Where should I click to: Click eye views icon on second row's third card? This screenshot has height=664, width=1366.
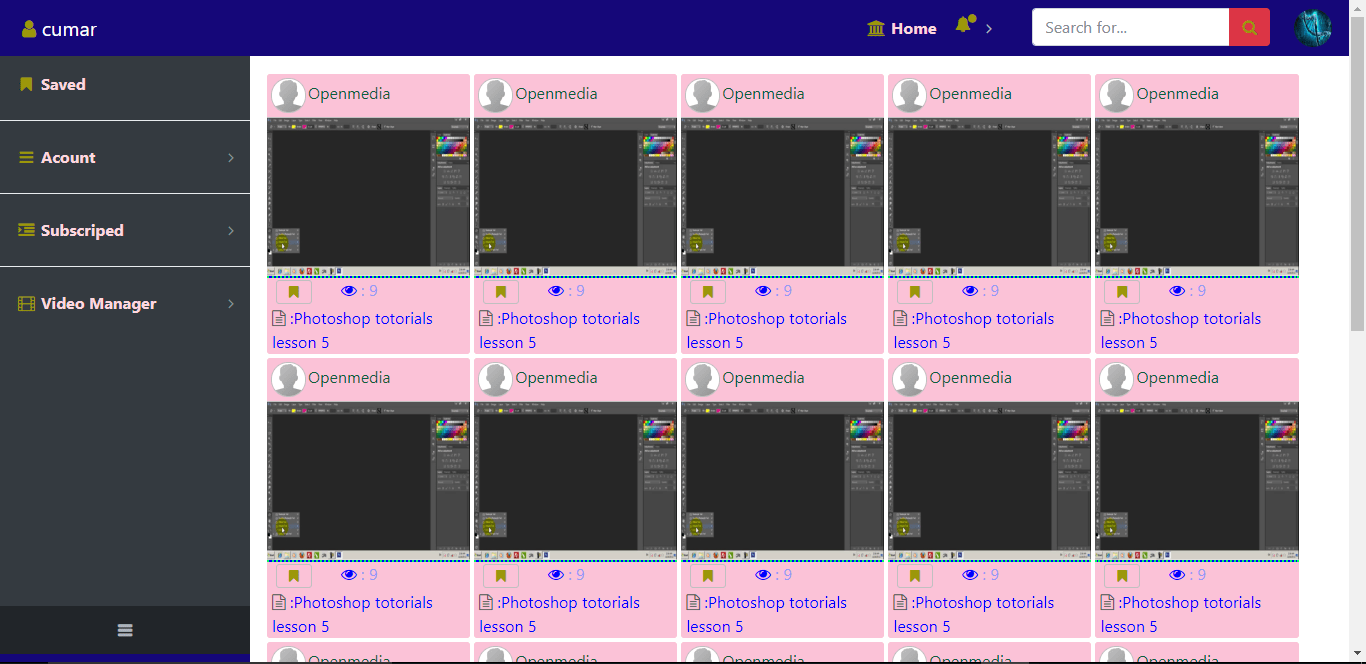(x=763, y=575)
